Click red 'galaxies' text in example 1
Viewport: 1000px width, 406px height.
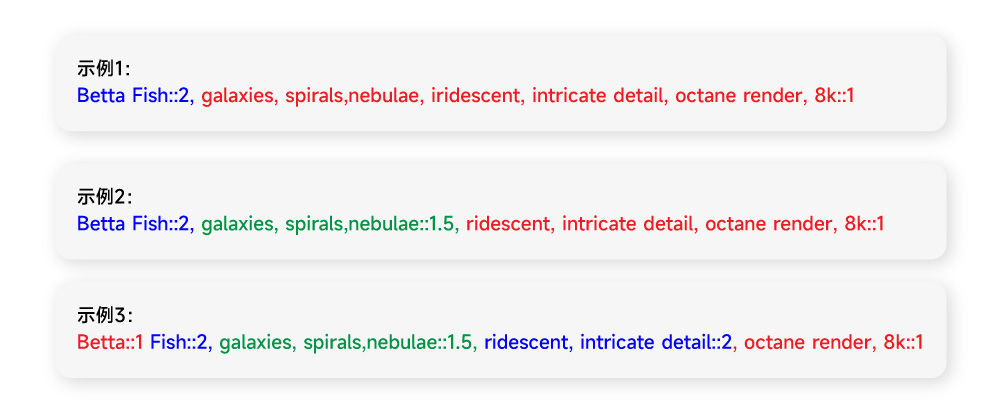[239, 96]
